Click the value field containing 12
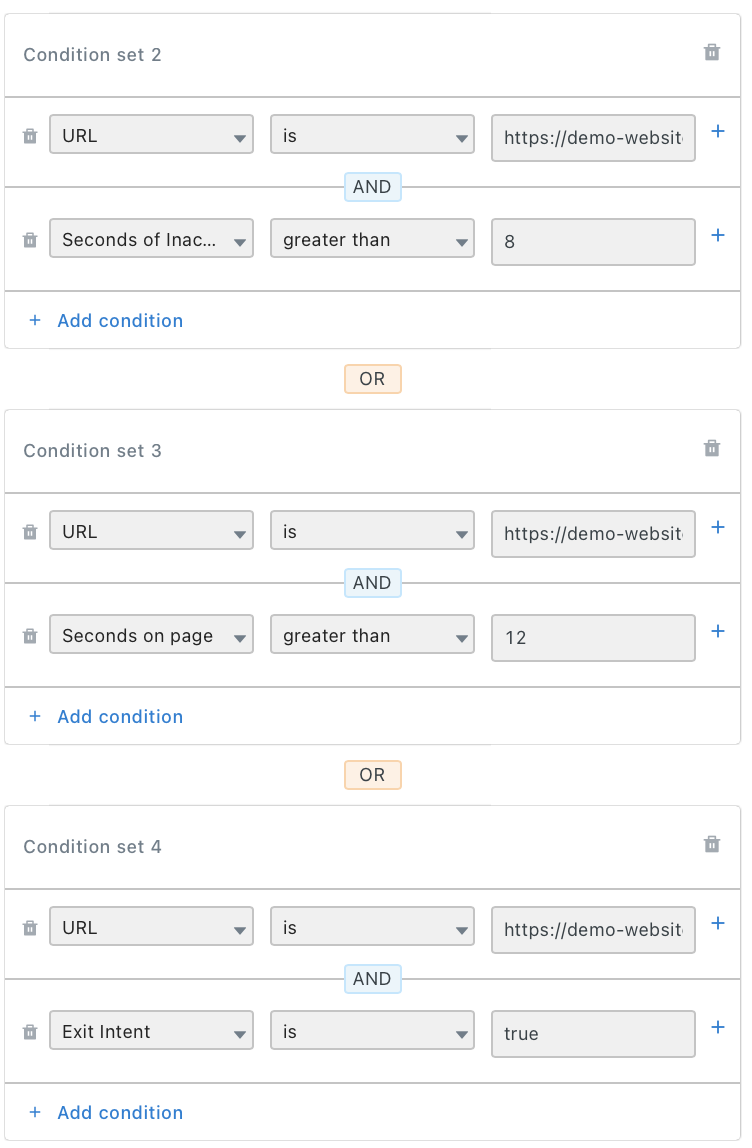752x1148 pixels. [x=593, y=638]
